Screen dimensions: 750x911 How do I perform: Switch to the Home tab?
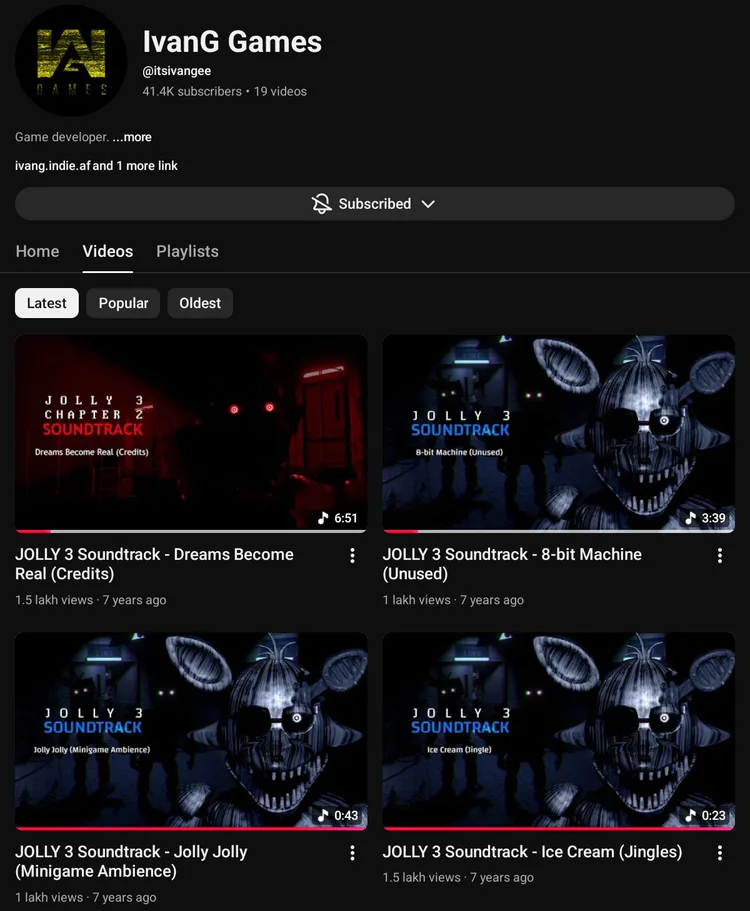click(37, 252)
